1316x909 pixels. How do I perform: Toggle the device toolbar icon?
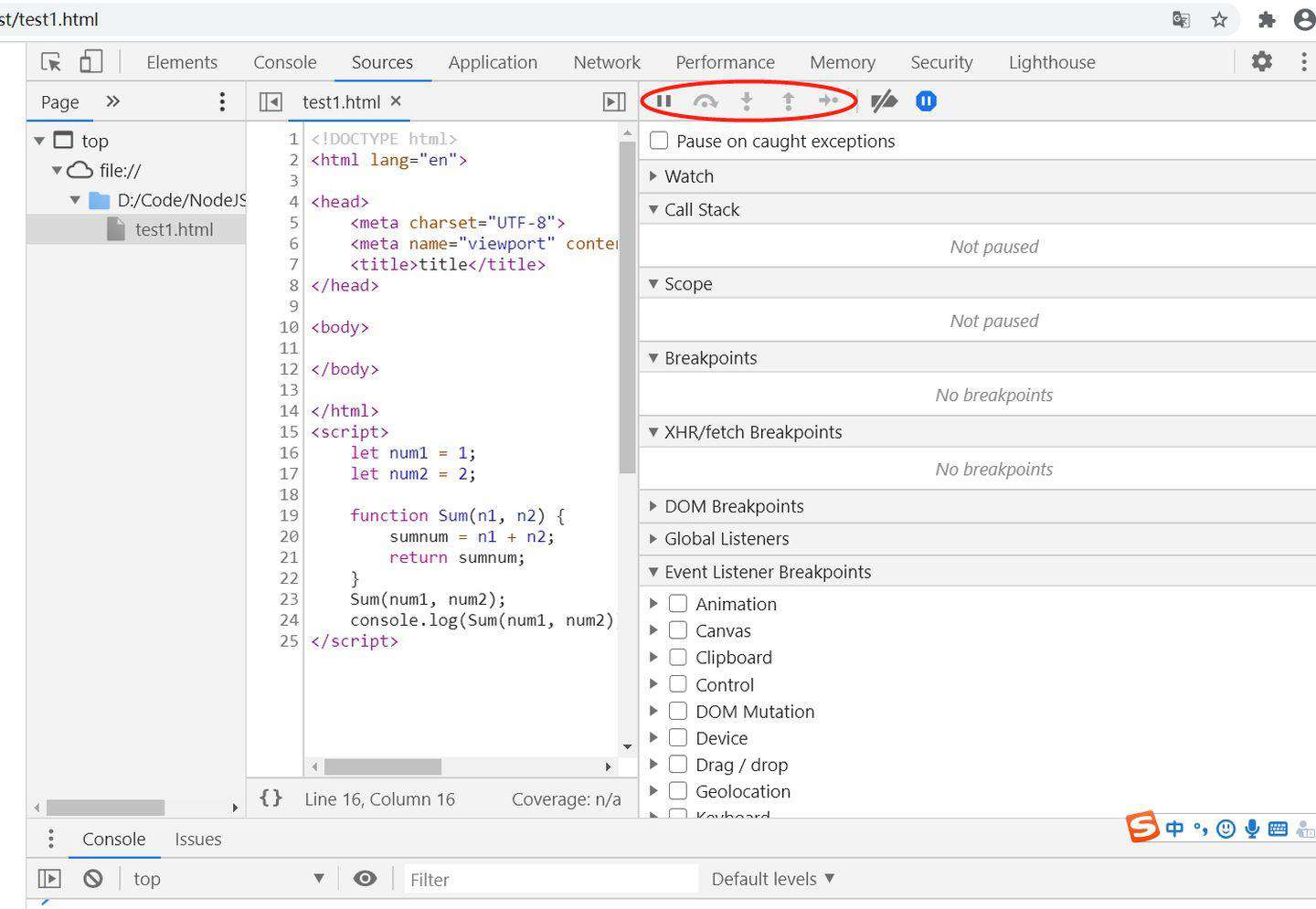point(90,62)
